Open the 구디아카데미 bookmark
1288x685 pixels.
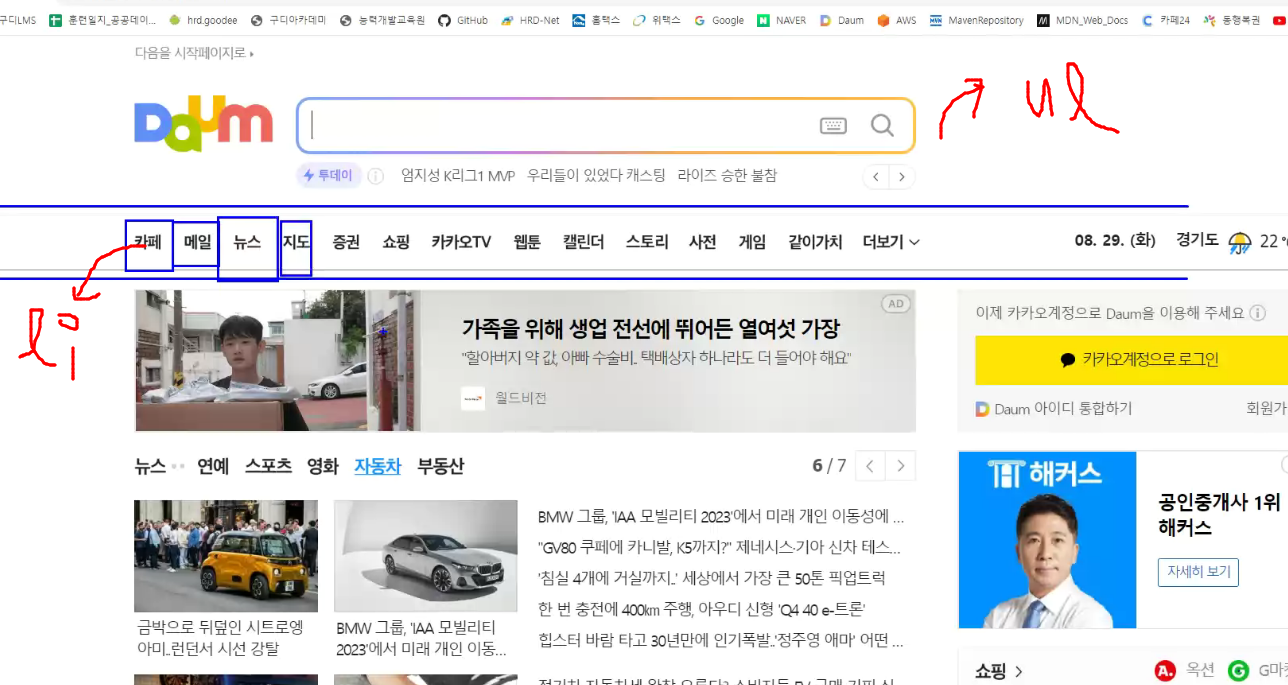tap(288, 20)
